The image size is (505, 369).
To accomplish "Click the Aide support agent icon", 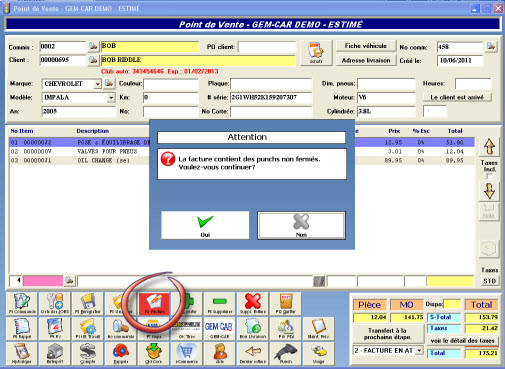I will tap(220, 354).
